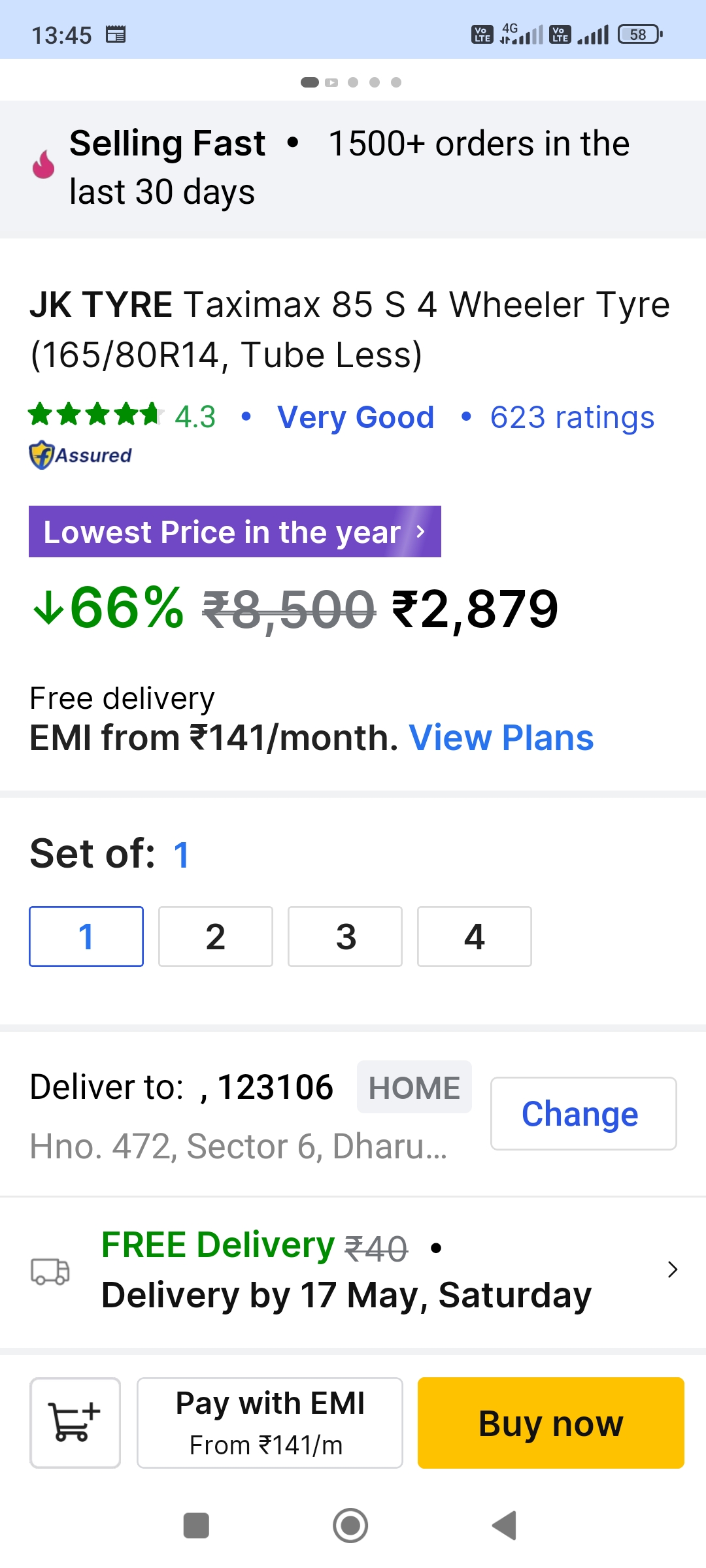Select set of 1 option
The image size is (706, 1568).
tap(86, 936)
